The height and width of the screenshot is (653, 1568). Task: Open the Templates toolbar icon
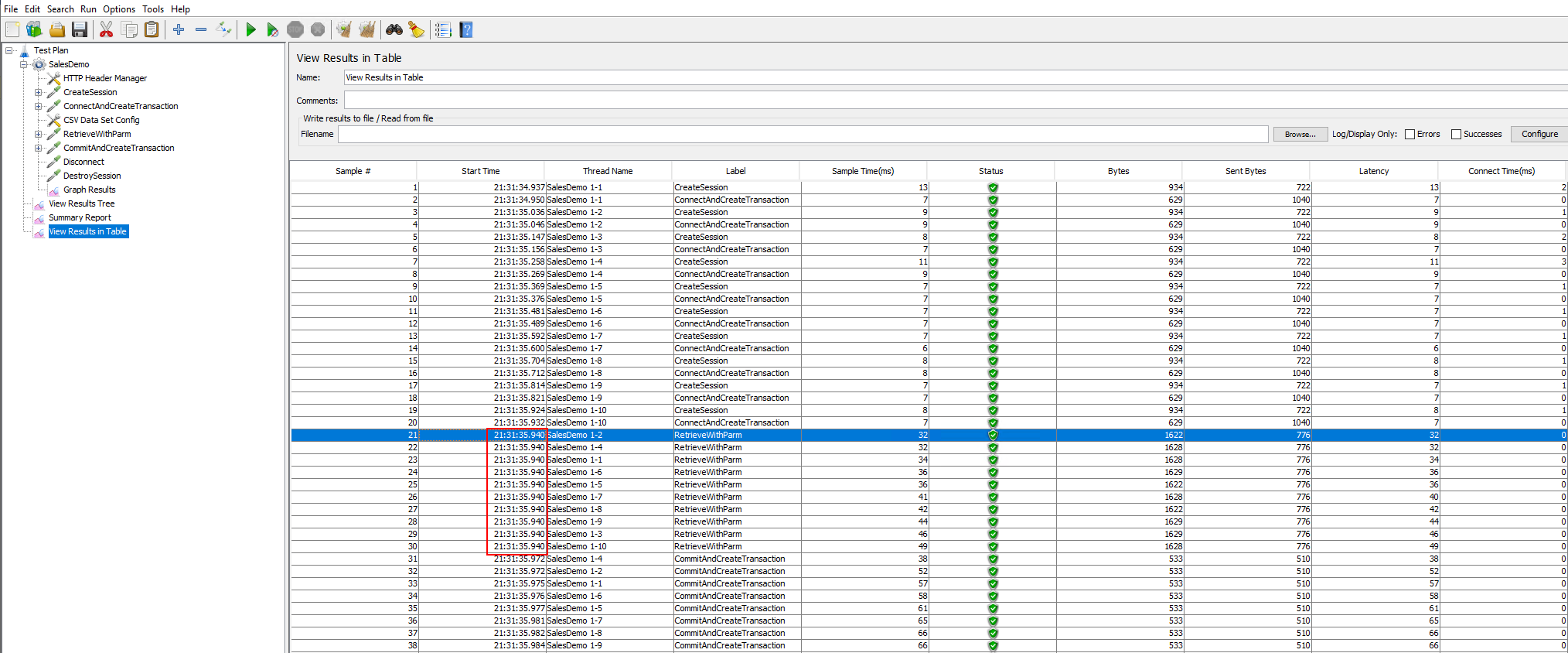34,29
